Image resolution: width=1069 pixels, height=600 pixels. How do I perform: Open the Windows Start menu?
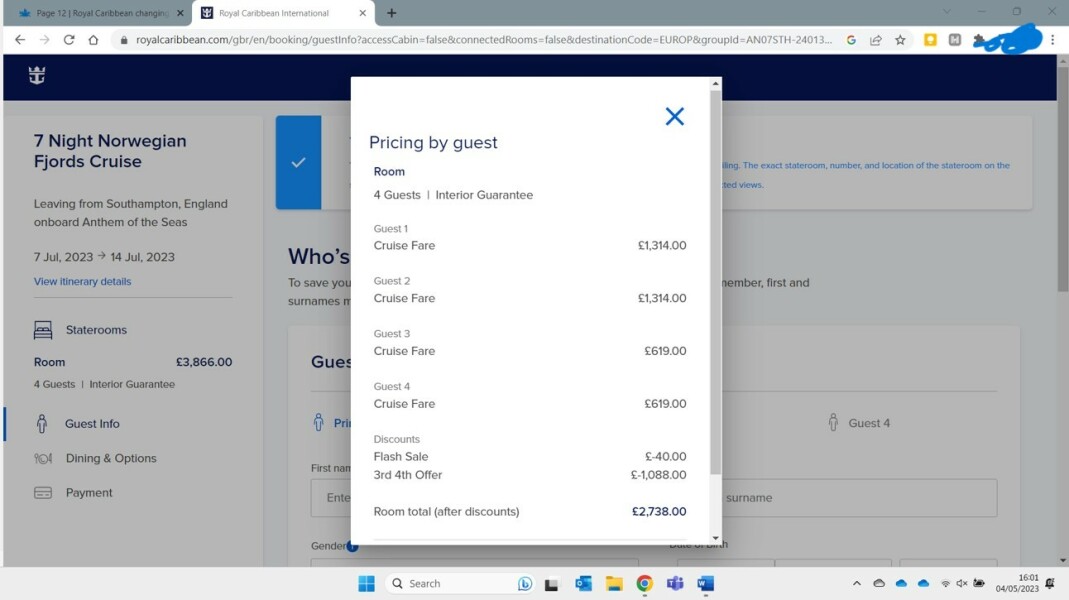tap(366, 584)
